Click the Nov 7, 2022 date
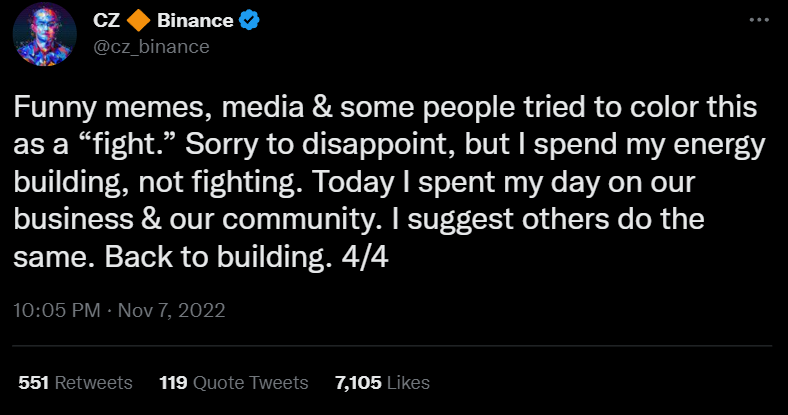 click(172, 310)
